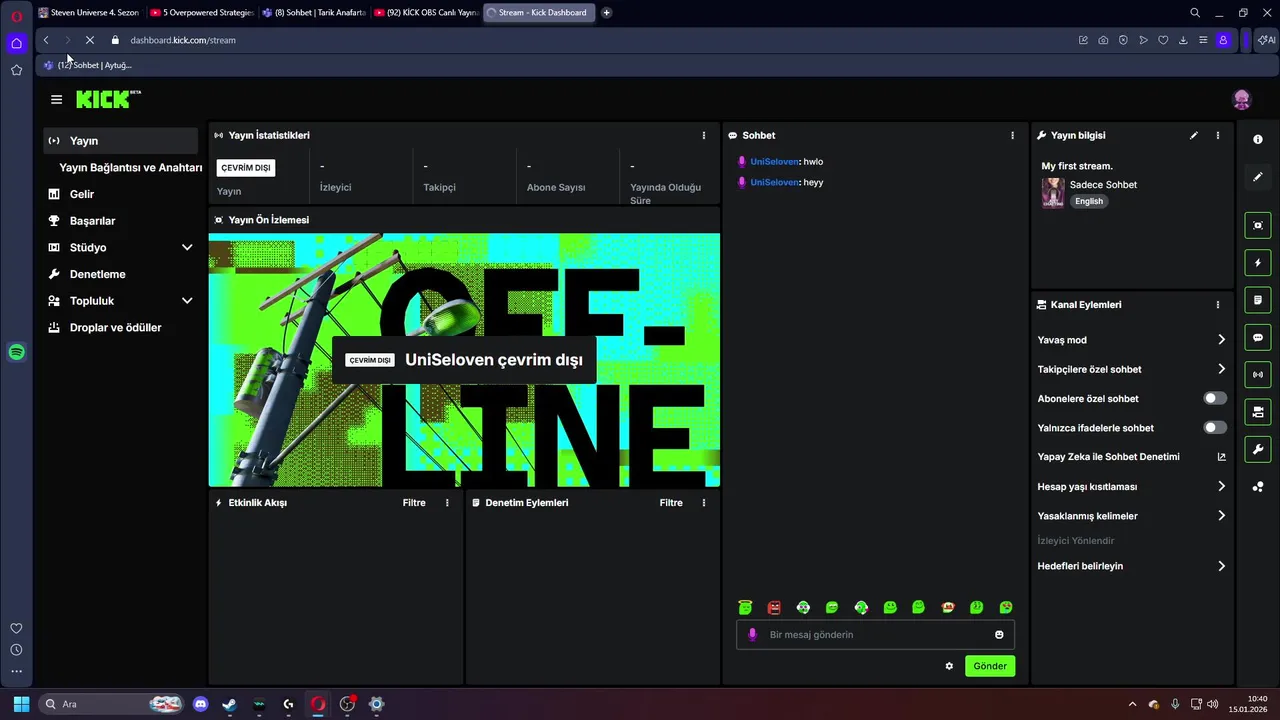1280x720 pixels.
Task: Open a new browser tab with plus
Action: coord(606,13)
